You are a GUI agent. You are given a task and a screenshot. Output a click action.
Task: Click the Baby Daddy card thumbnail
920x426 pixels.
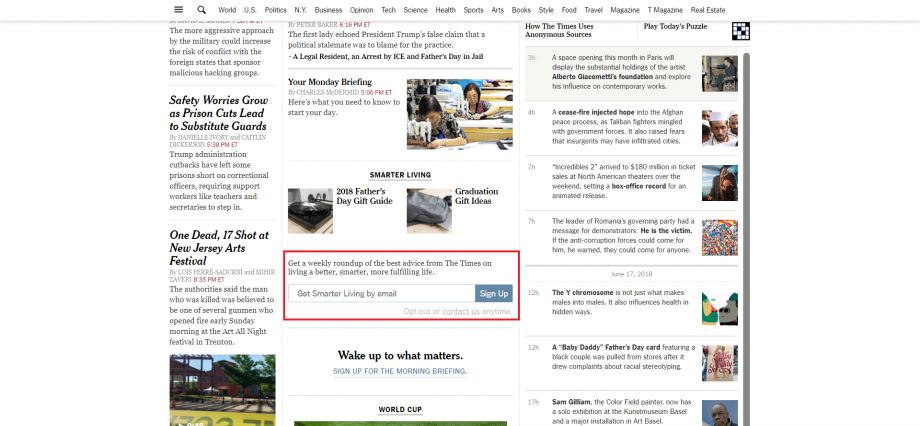pyautogui.click(x=720, y=363)
